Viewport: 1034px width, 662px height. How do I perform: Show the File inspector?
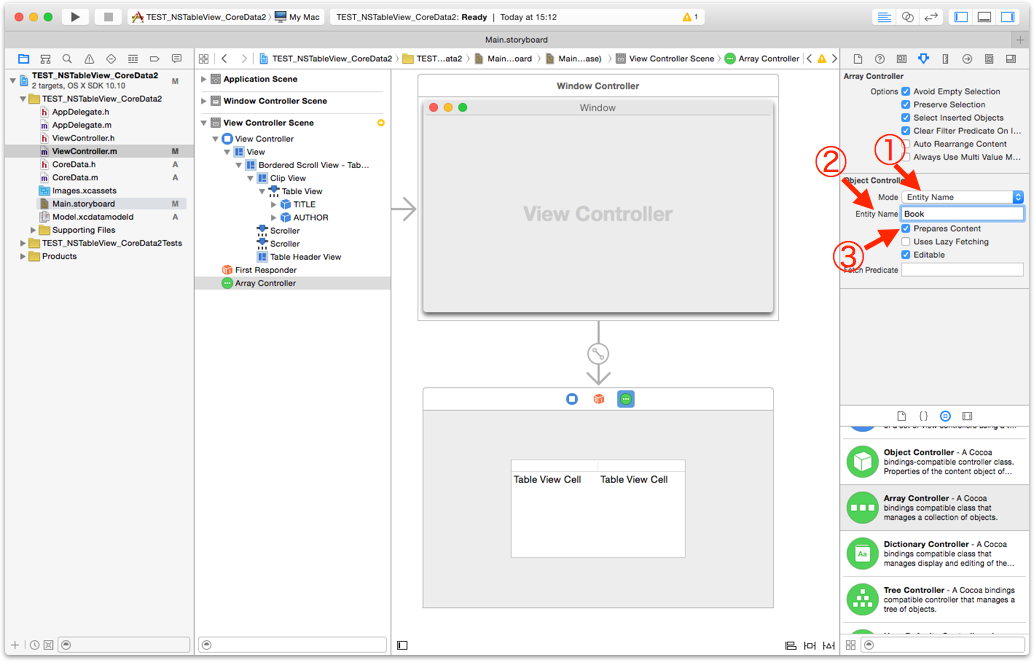click(x=858, y=59)
